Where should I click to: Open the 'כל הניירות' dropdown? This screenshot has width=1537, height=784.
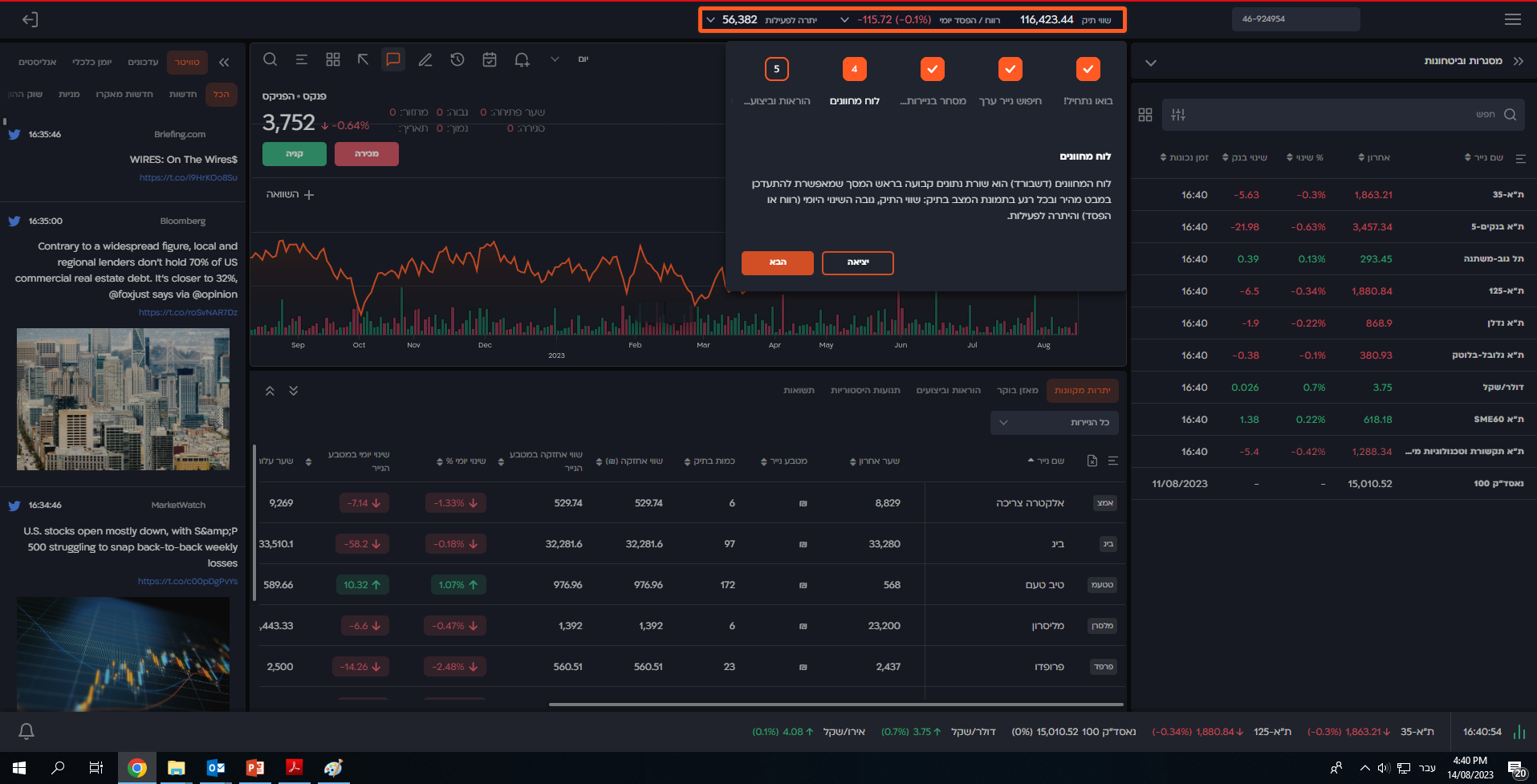tap(1054, 422)
